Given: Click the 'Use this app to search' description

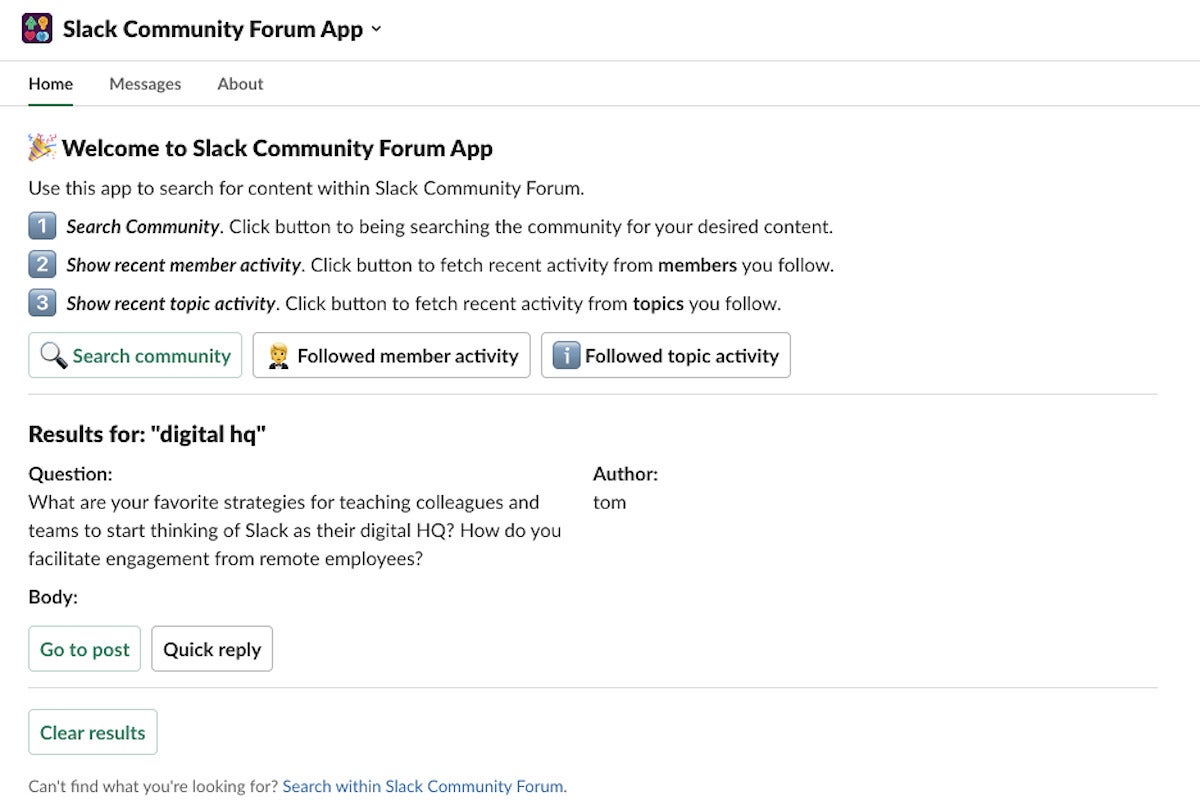Looking at the screenshot, I should point(306,188).
